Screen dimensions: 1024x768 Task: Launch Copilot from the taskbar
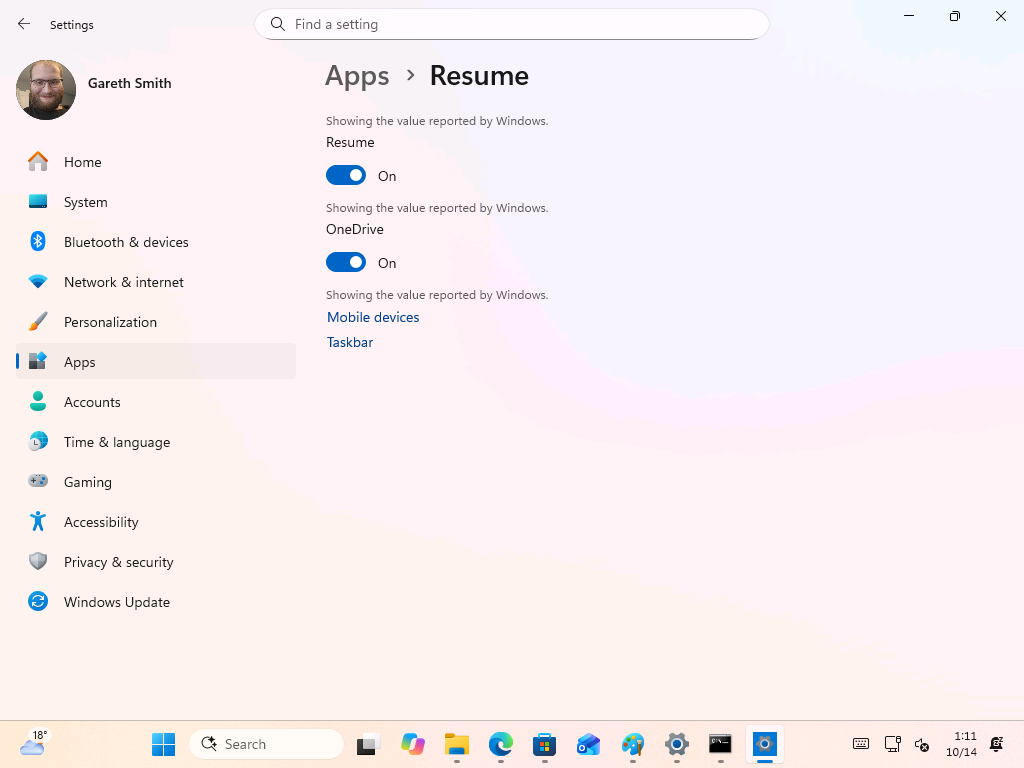(x=413, y=744)
